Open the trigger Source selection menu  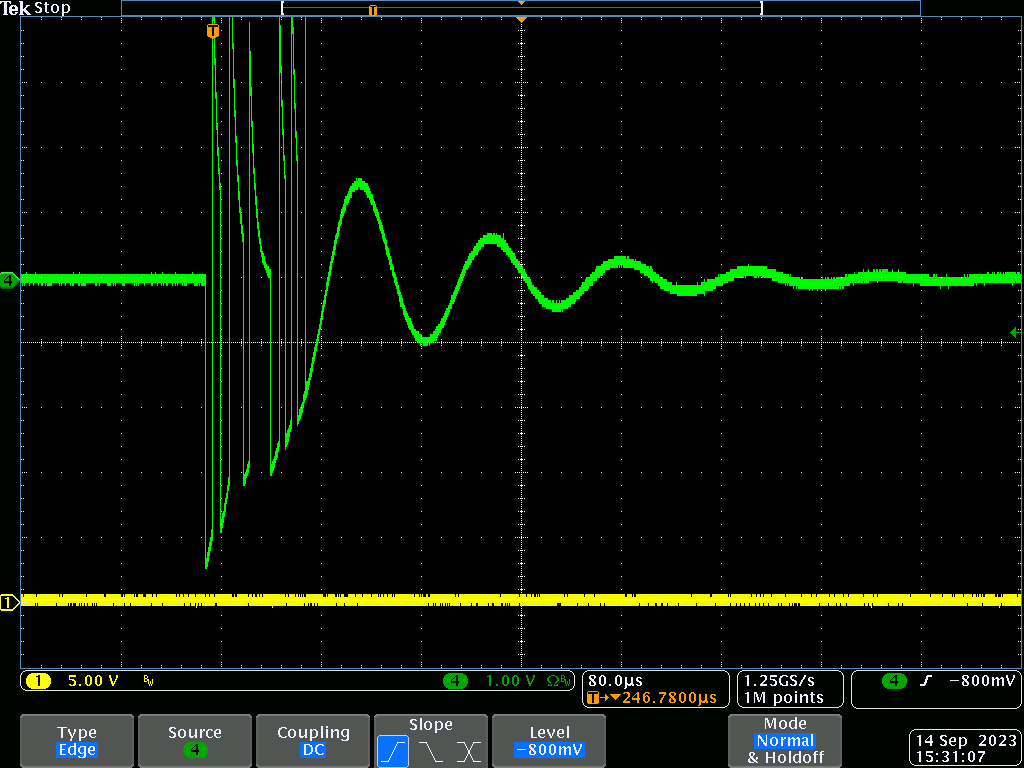195,740
